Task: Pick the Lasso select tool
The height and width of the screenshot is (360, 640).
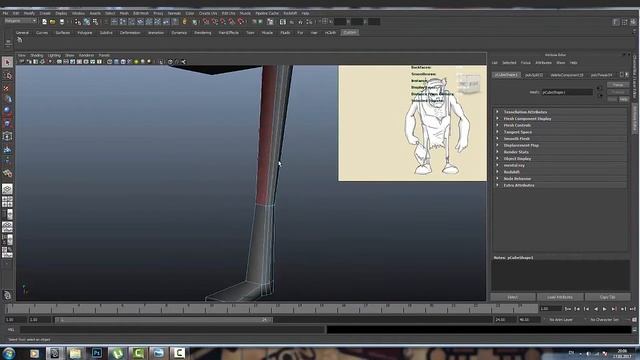Action: [x=7, y=75]
